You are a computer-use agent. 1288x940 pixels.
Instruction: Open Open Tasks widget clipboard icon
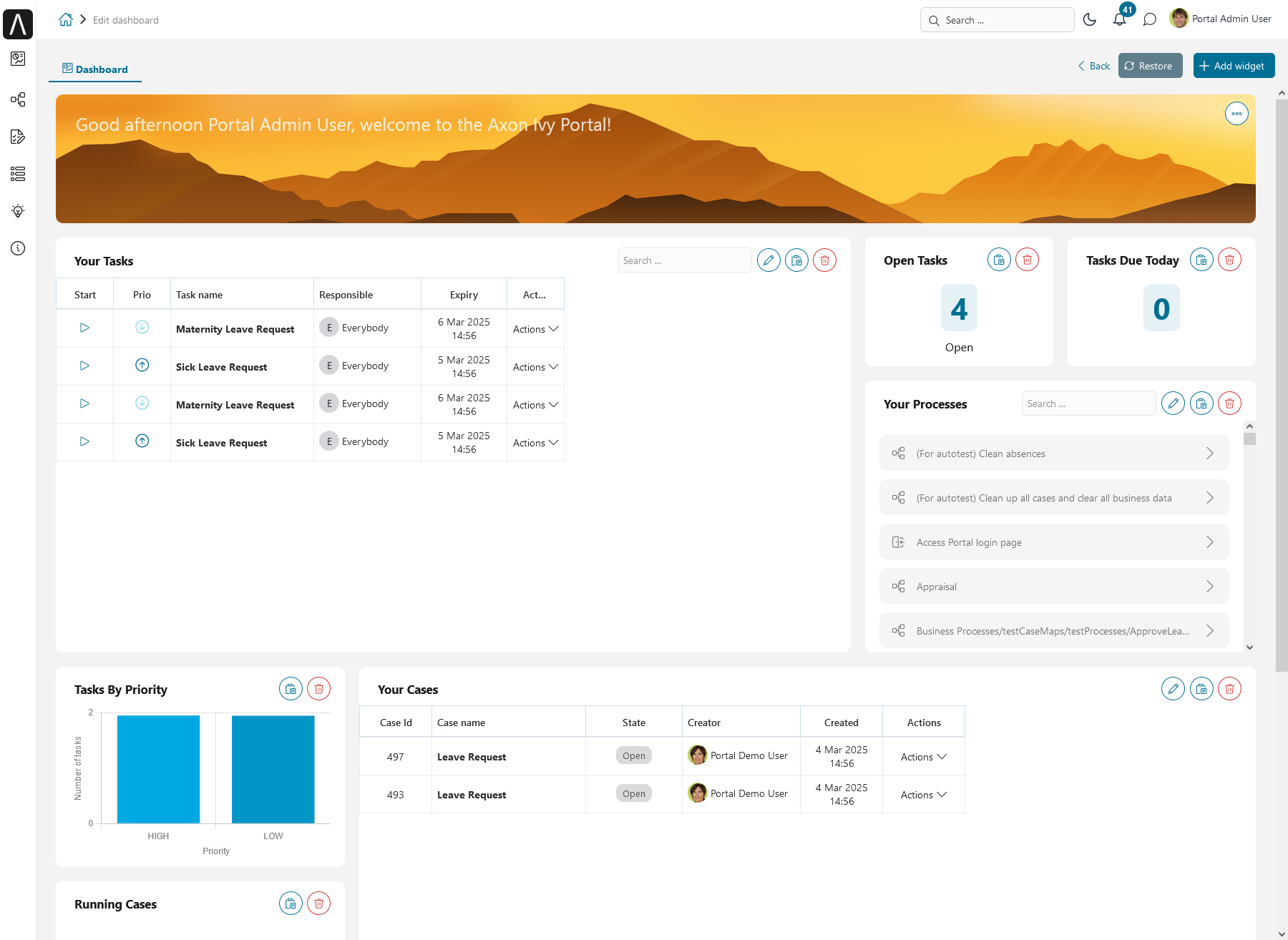tap(999, 260)
